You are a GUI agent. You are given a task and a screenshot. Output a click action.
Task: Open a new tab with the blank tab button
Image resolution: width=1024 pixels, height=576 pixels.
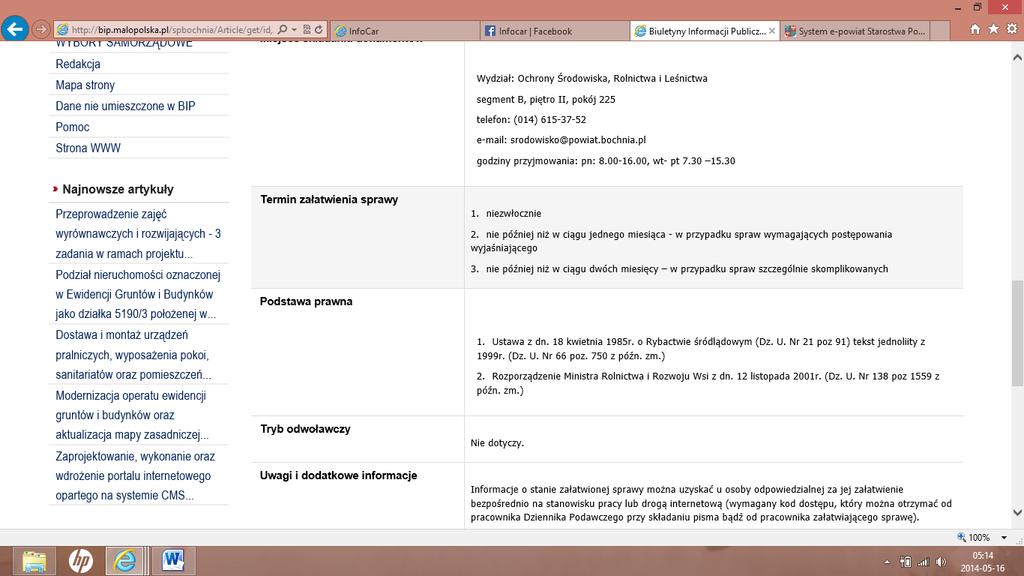(939, 31)
